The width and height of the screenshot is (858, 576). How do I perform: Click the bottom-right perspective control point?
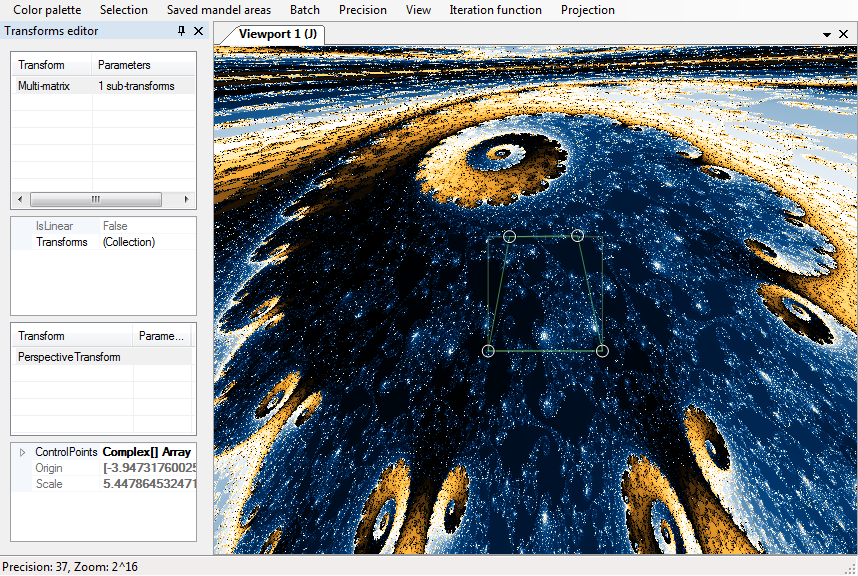[602, 350]
